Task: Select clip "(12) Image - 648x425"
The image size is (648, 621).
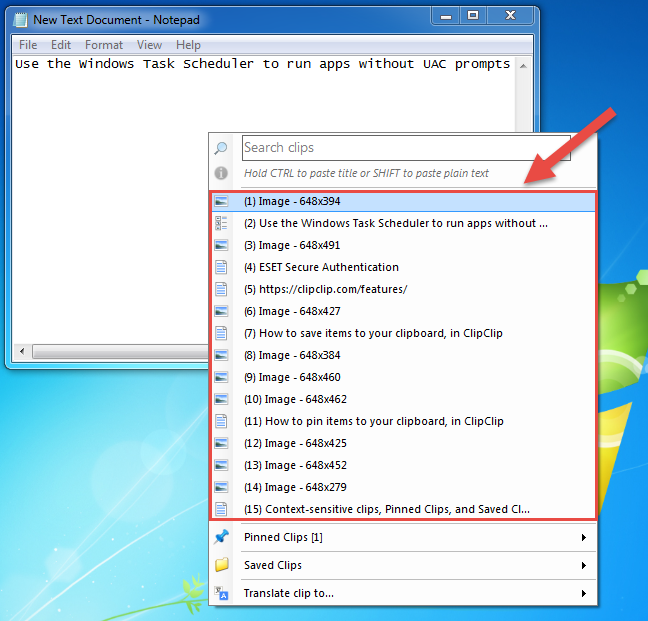Action: point(403,443)
